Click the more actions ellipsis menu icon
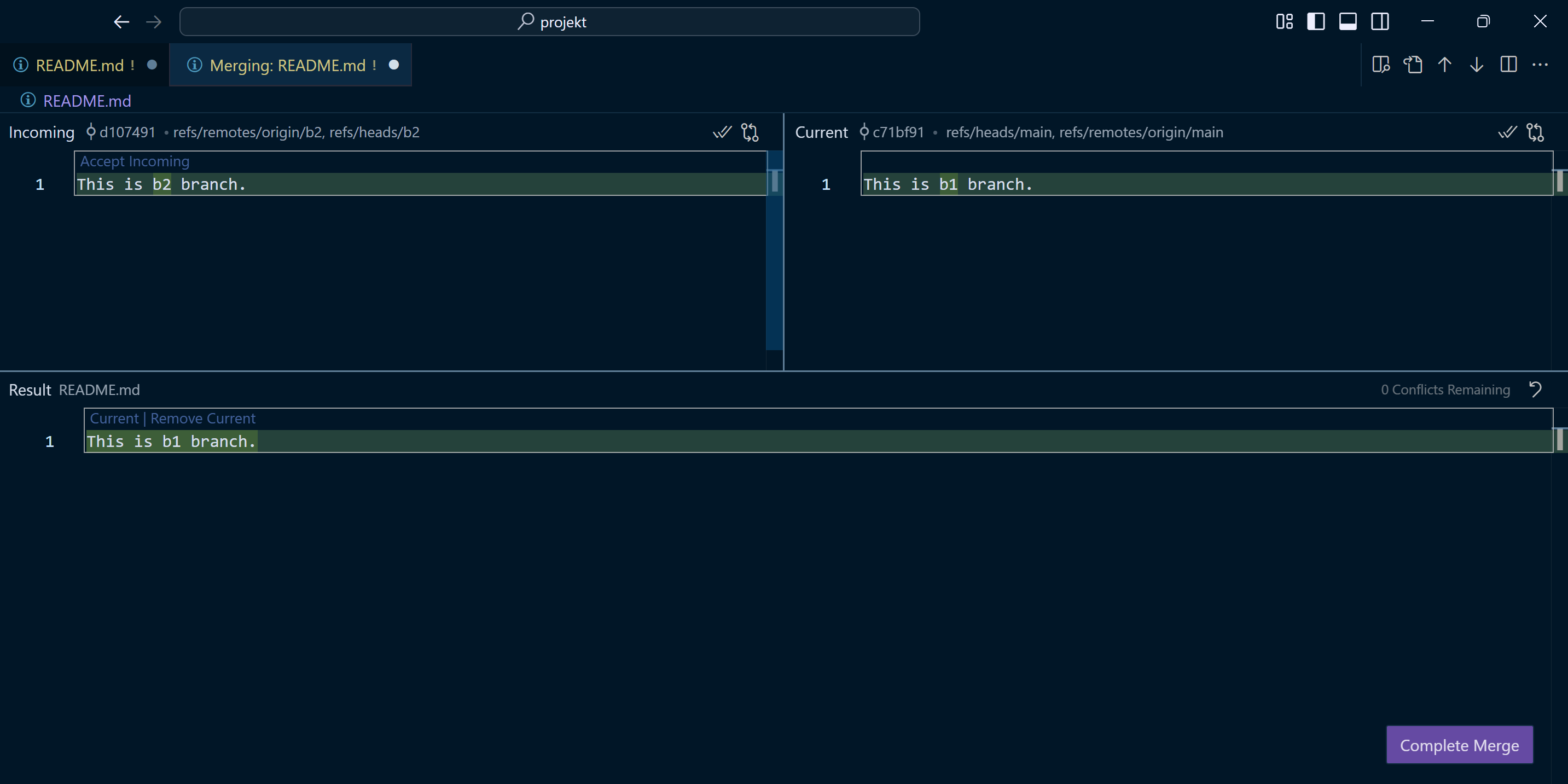The image size is (1568, 784). pyautogui.click(x=1540, y=64)
